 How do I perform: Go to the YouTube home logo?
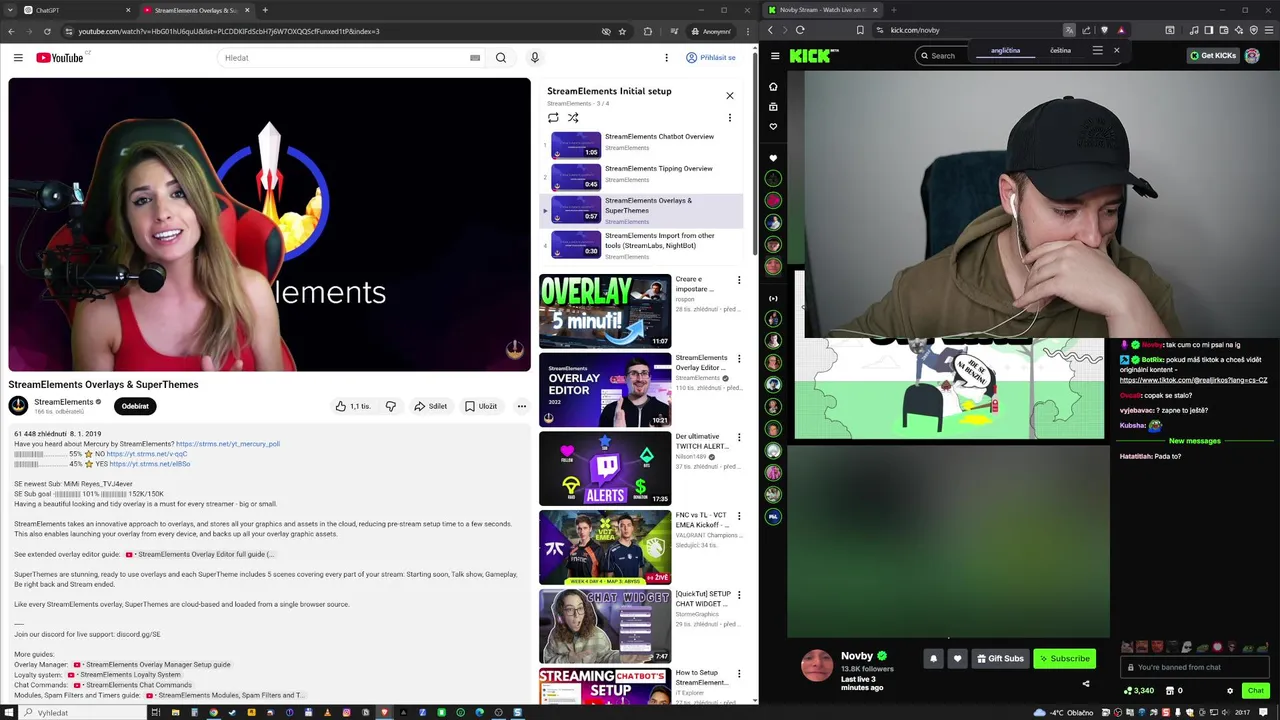[59, 58]
